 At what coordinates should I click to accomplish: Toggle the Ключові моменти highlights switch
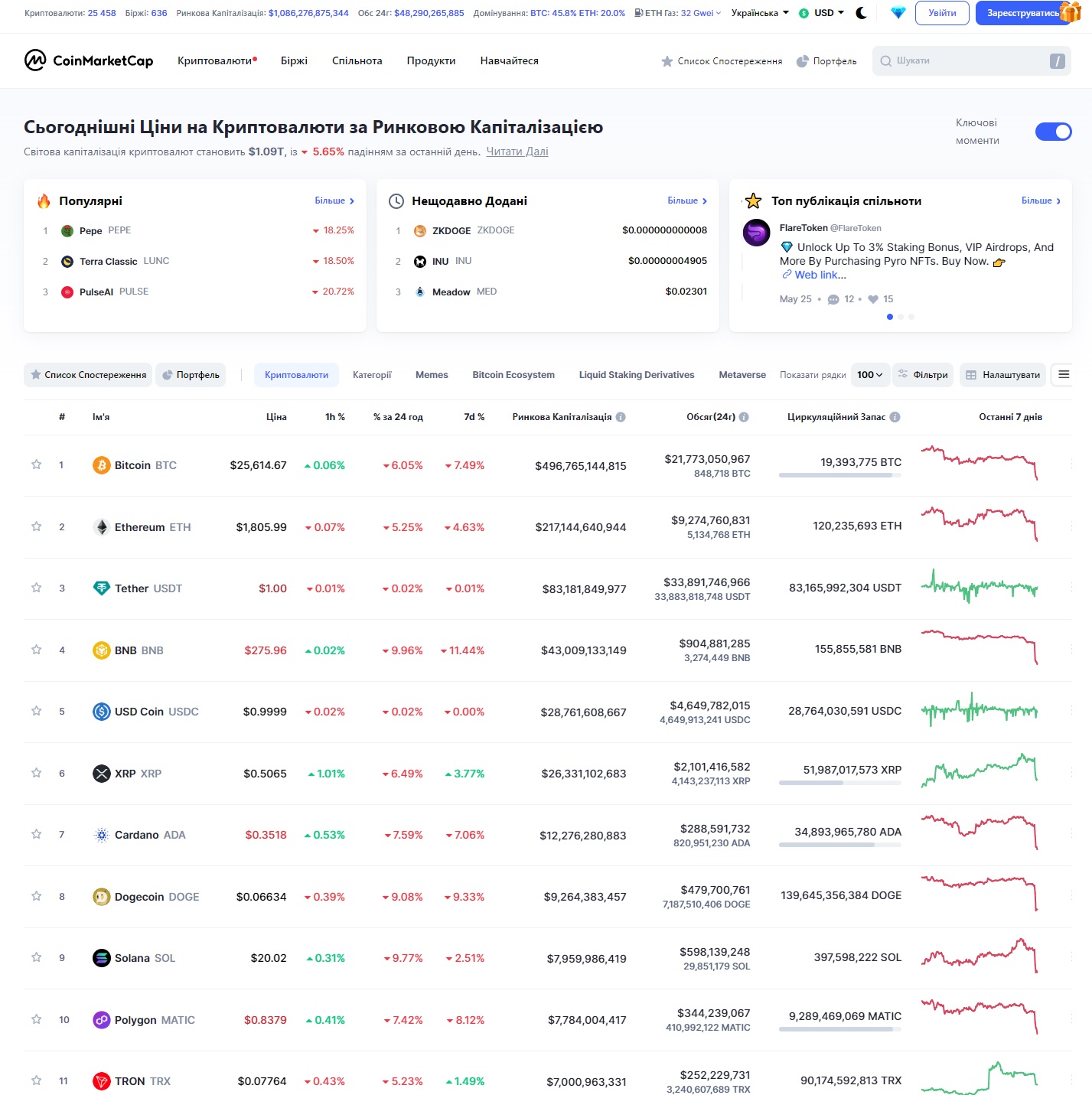[1054, 132]
